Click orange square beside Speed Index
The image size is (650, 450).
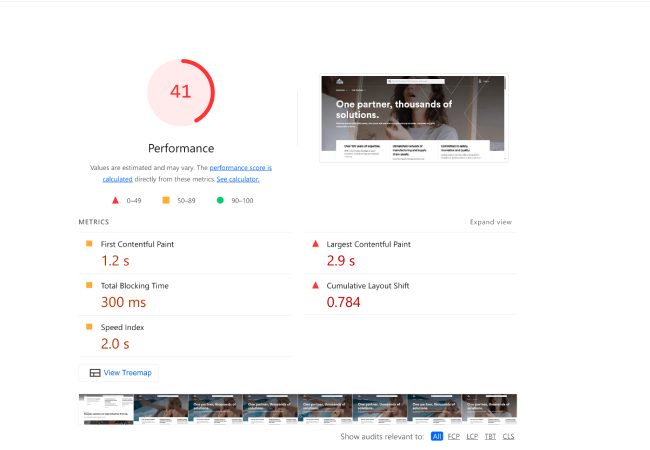tap(88, 327)
